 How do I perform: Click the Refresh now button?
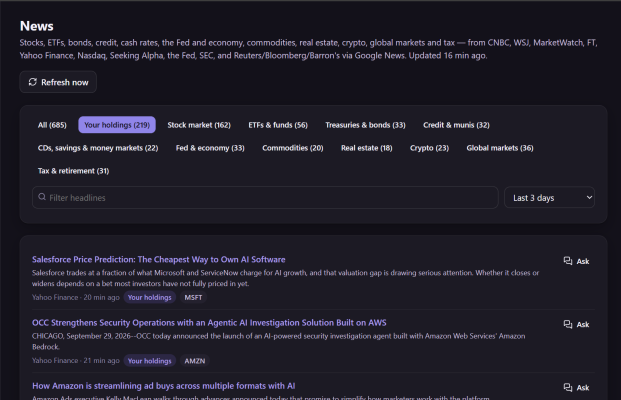click(58, 82)
